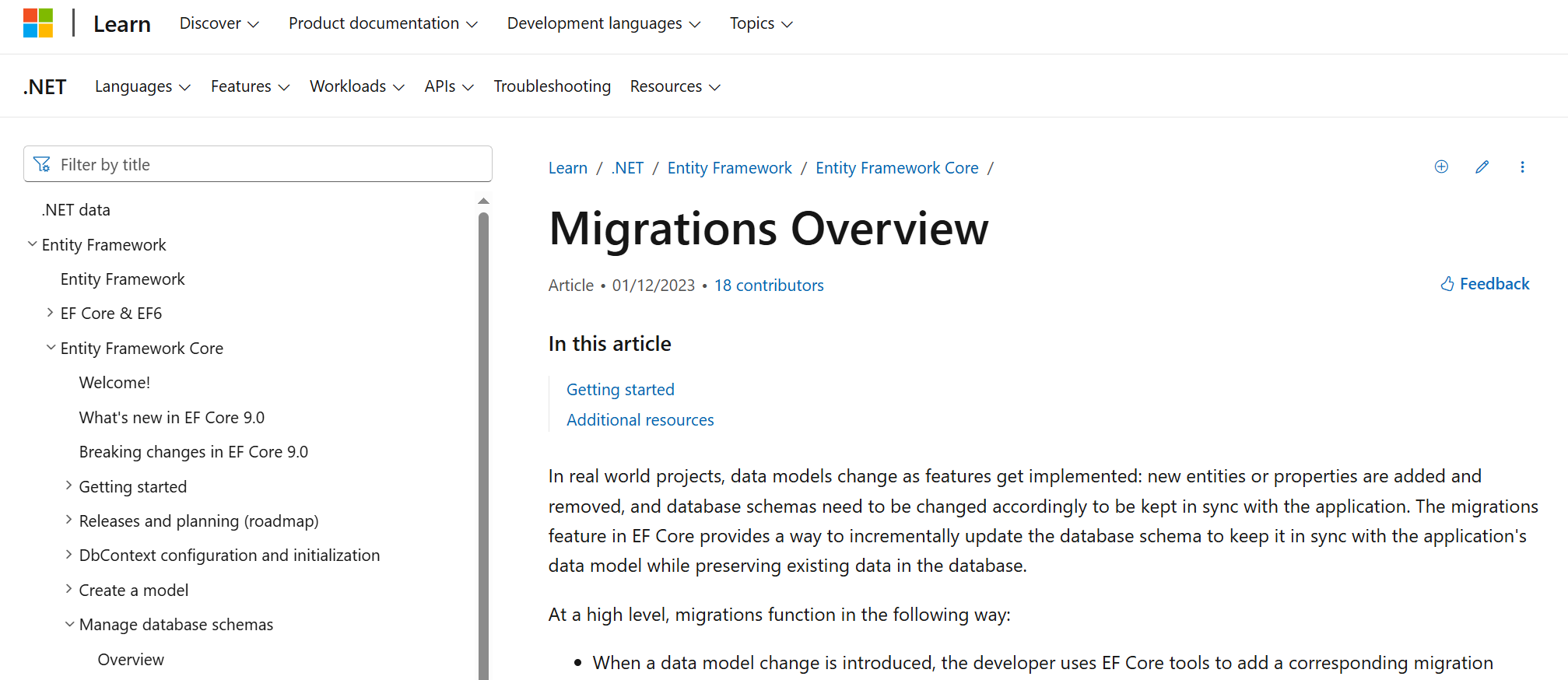The image size is (1568, 680).
Task: Select the Overview tree item
Action: [131, 660]
